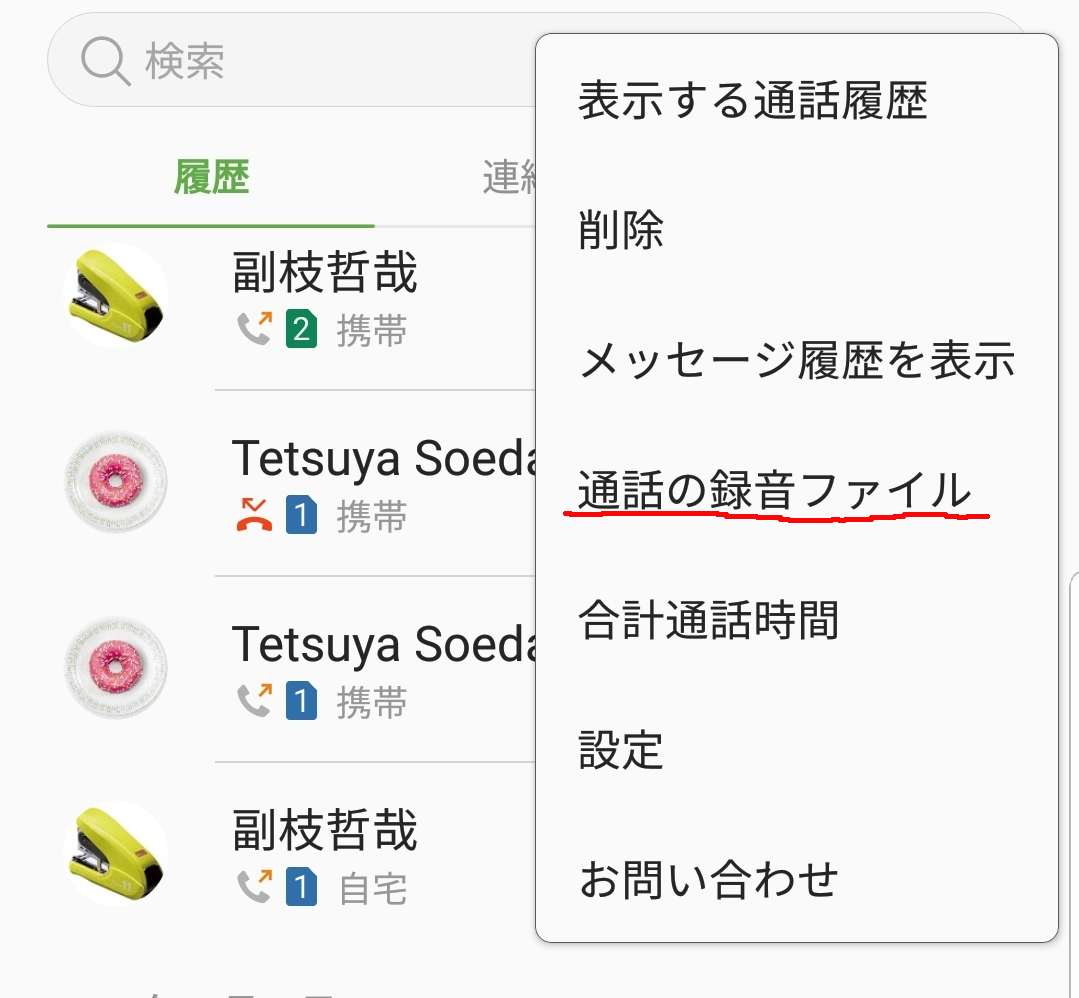Viewport: 1079px width, 998px height.
Task: Open 設定 from the popup menu
Action: [x=796, y=750]
